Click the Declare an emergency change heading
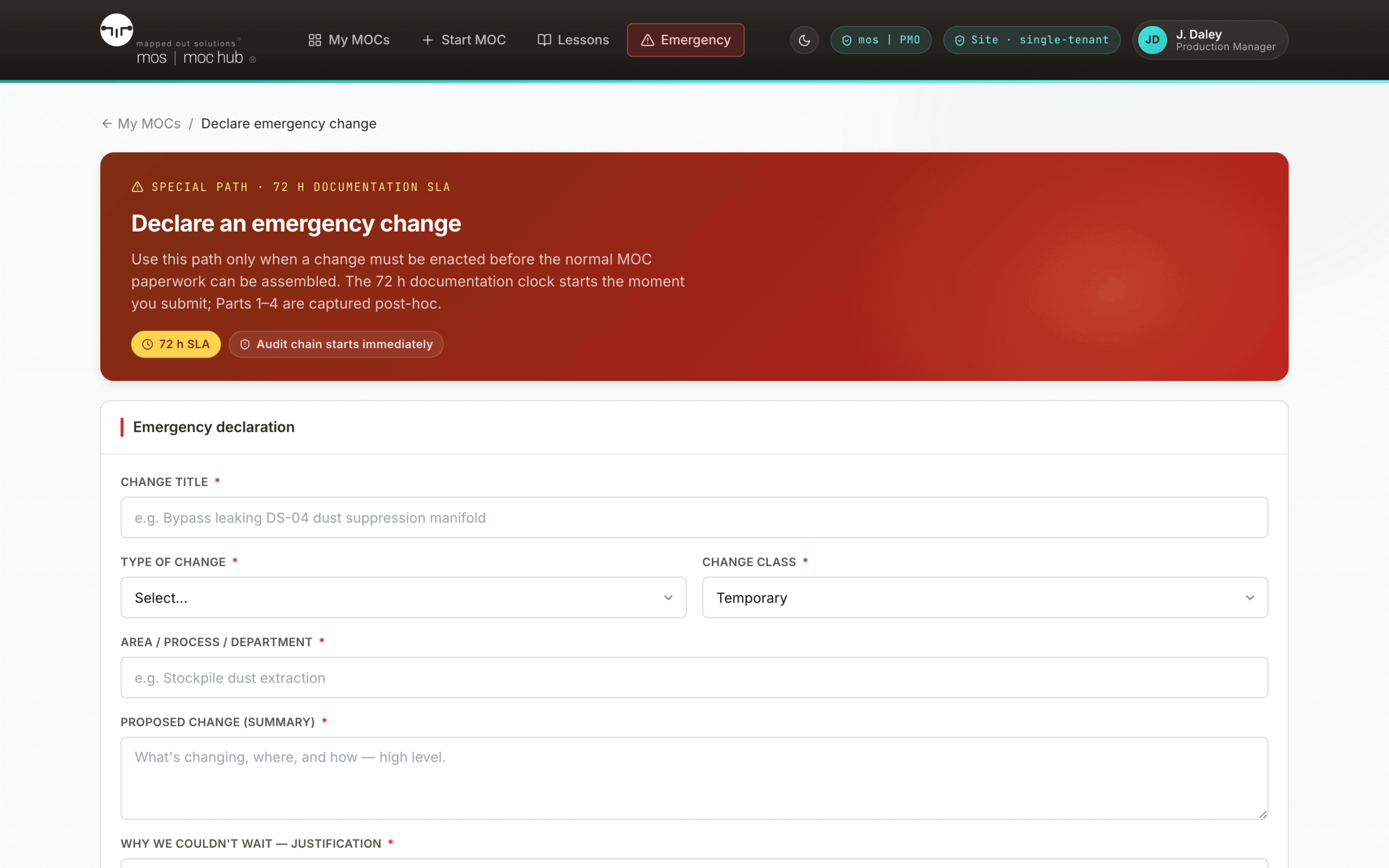 296,224
